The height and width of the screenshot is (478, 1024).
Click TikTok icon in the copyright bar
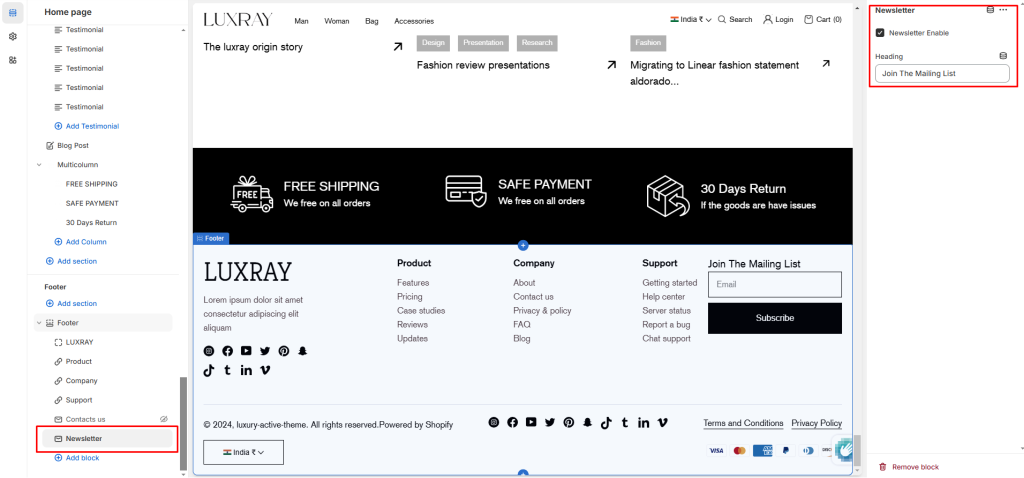[x=606, y=422]
